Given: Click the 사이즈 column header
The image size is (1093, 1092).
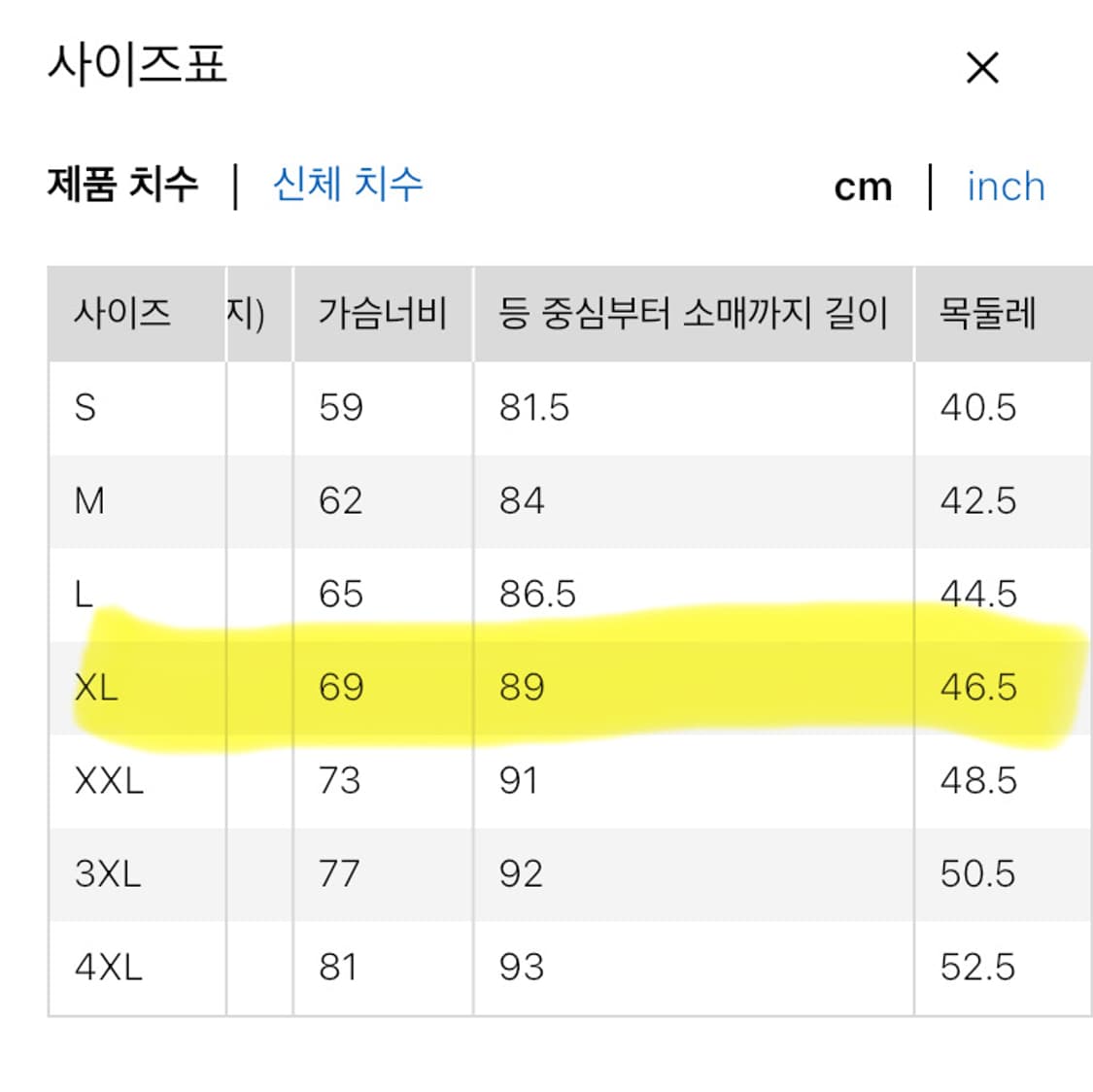Looking at the screenshot, I should [x=123, y=313].
